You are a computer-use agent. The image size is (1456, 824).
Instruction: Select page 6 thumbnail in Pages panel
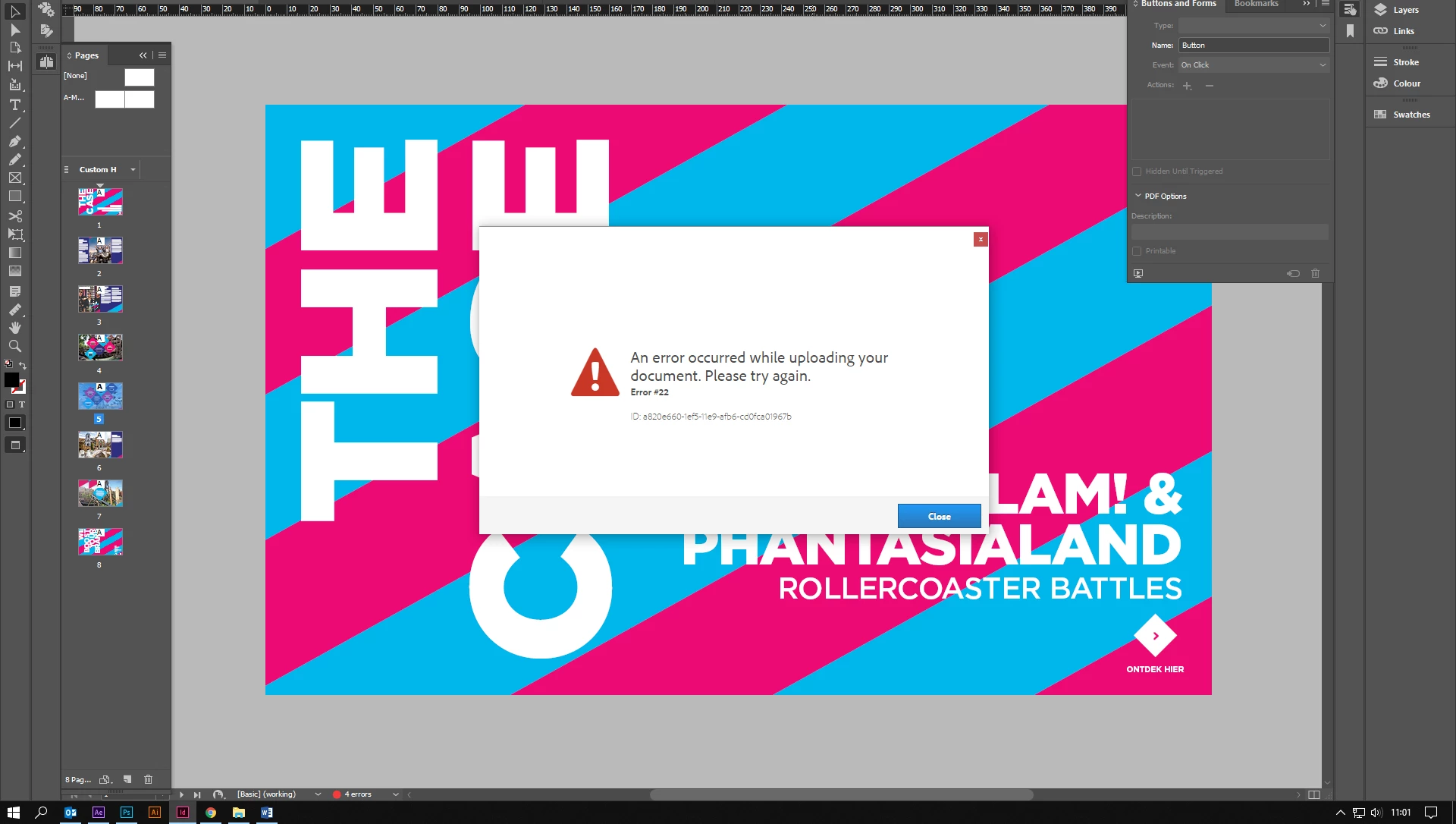(100, 445)
